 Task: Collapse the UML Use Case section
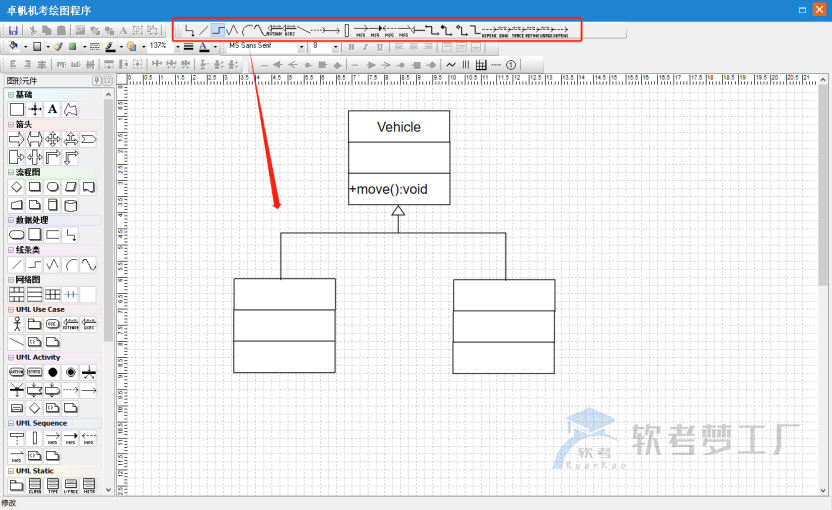11,310
